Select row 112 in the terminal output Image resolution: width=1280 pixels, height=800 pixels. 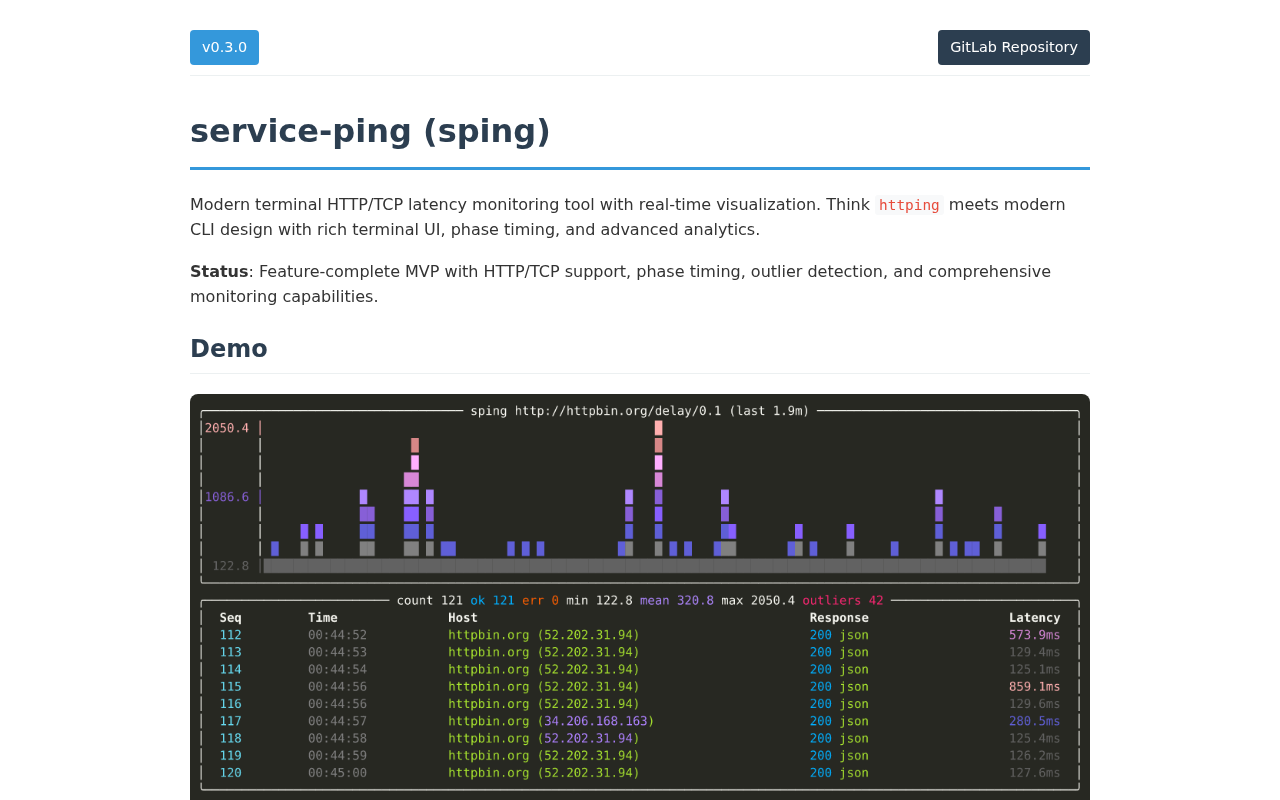point(640,634)
